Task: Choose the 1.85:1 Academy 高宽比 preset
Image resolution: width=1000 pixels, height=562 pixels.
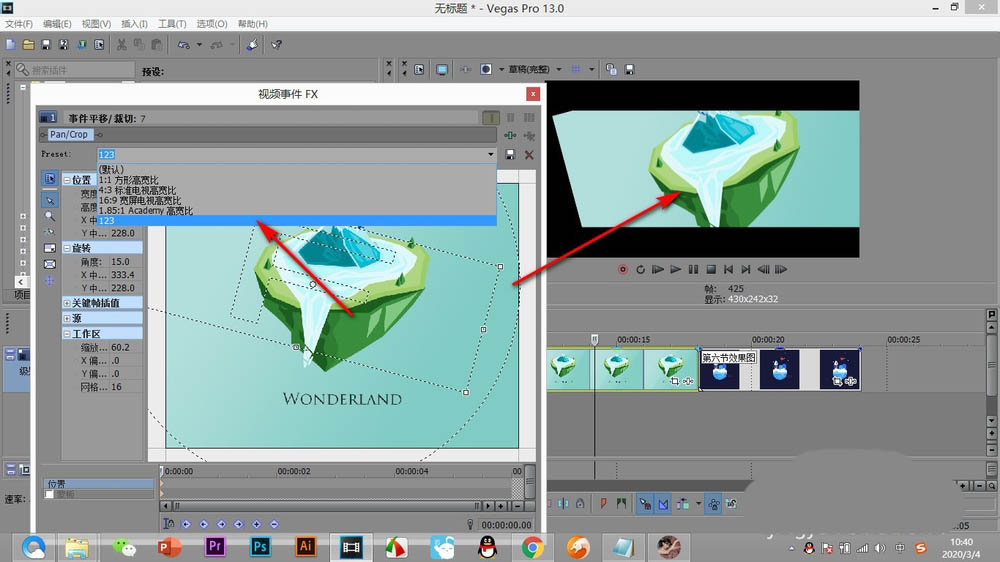Action: pyautogui.click(x=297, y=211)
